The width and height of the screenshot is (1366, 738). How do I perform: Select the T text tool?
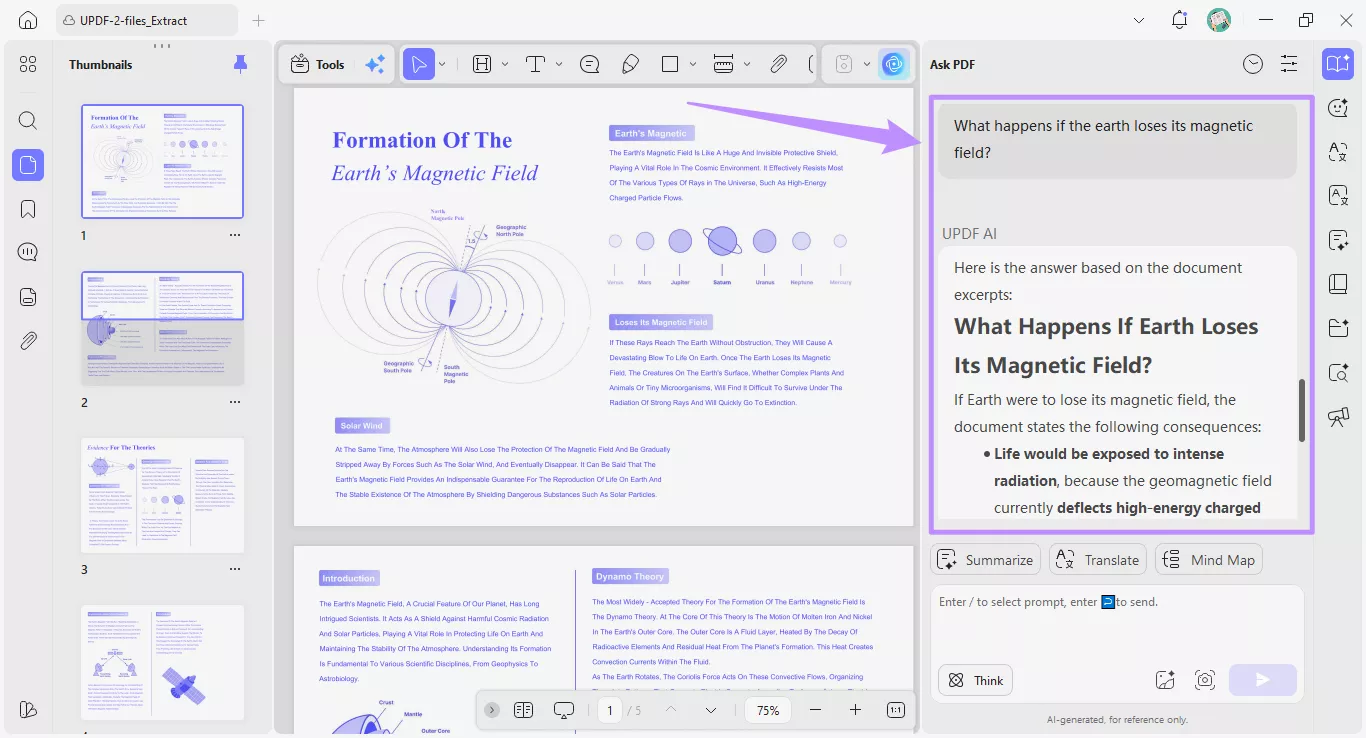pos(535,64)
